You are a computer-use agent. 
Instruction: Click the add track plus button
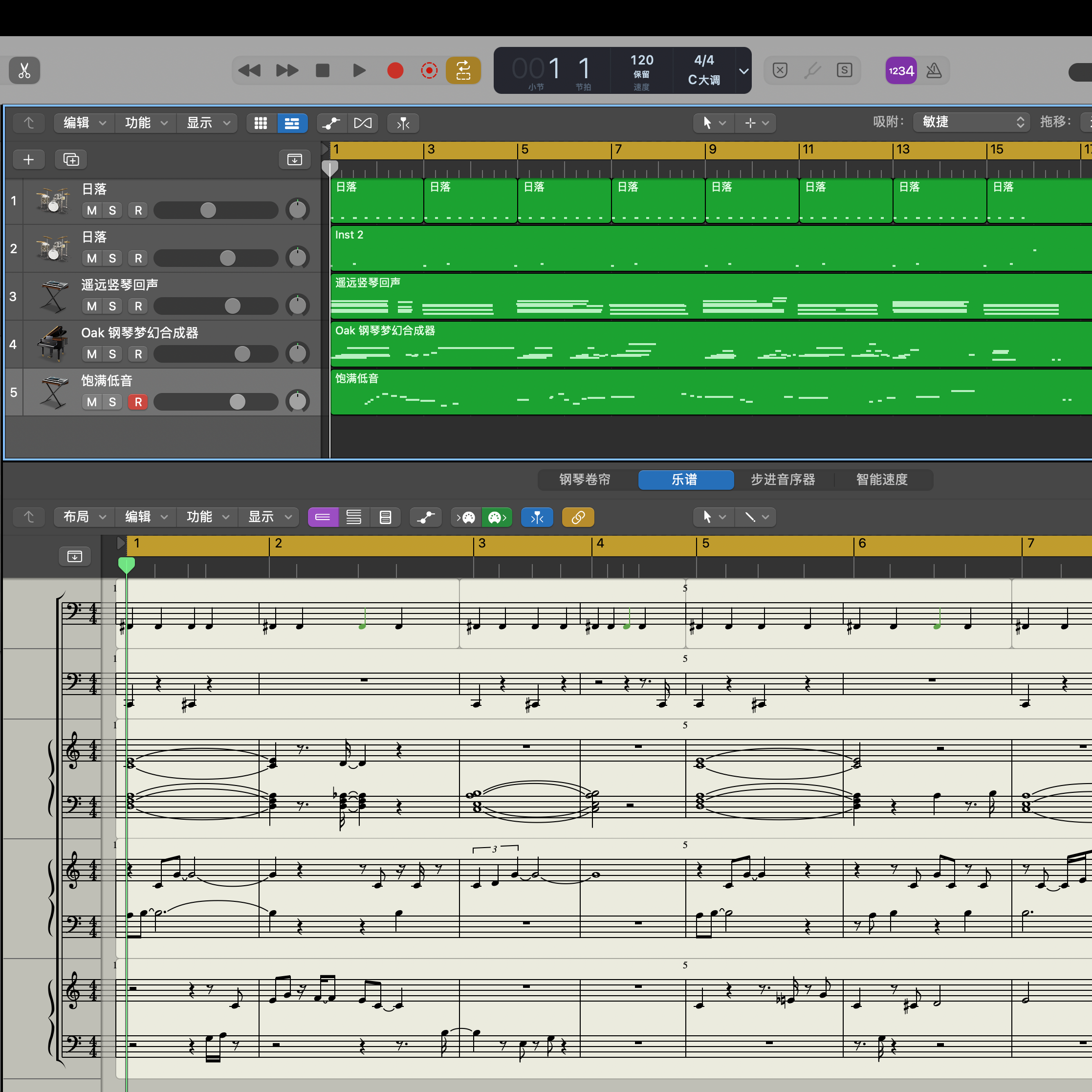pos(29,159)
